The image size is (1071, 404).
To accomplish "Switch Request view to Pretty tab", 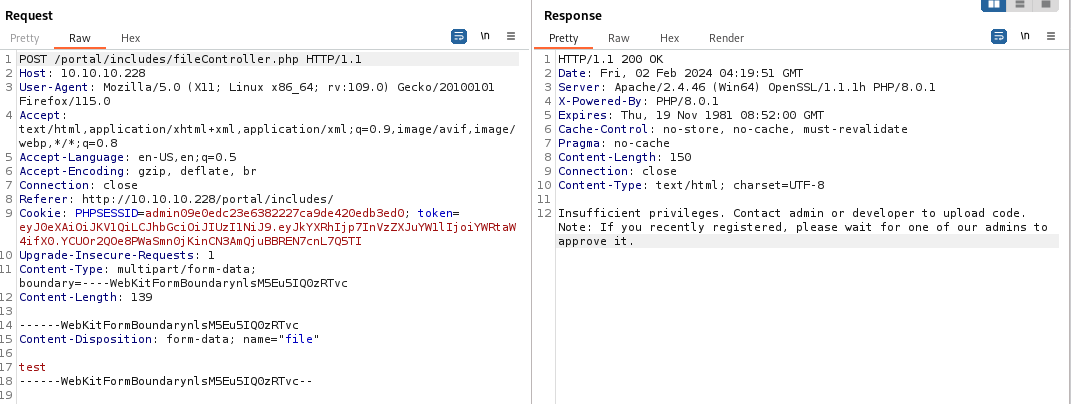I will tap(26, 38).
